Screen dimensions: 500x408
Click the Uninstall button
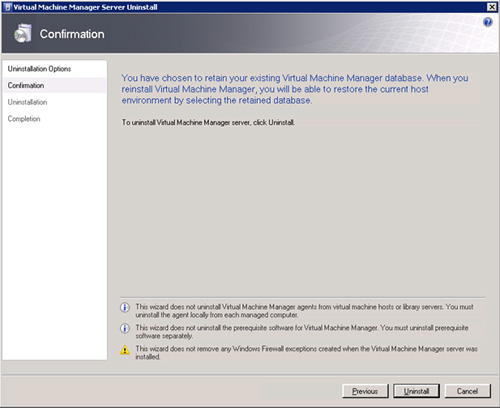(416, 391)
